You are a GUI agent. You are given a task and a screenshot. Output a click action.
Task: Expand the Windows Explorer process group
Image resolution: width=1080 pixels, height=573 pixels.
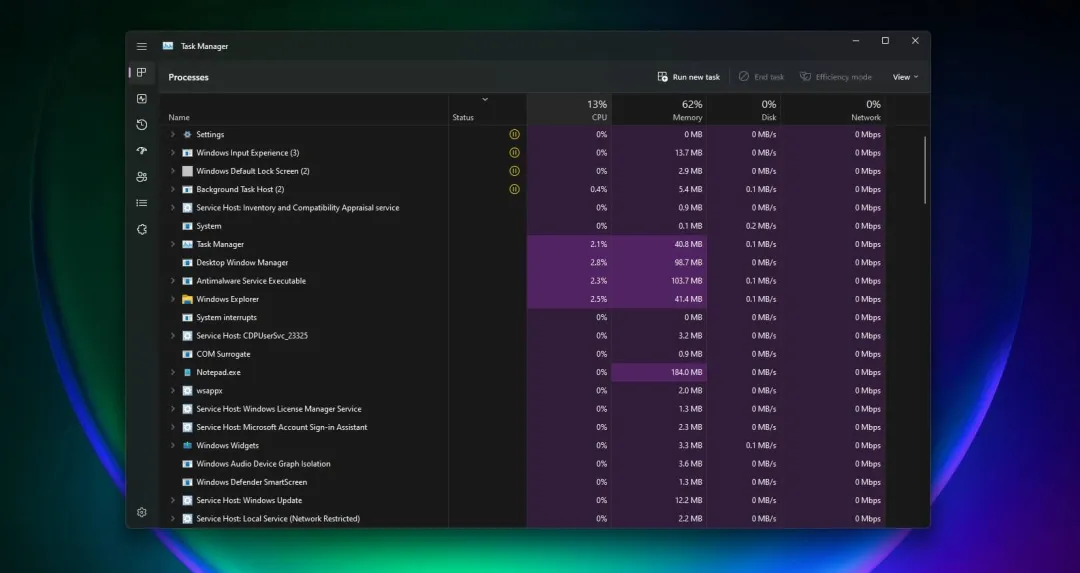click(x=173, y=299)
